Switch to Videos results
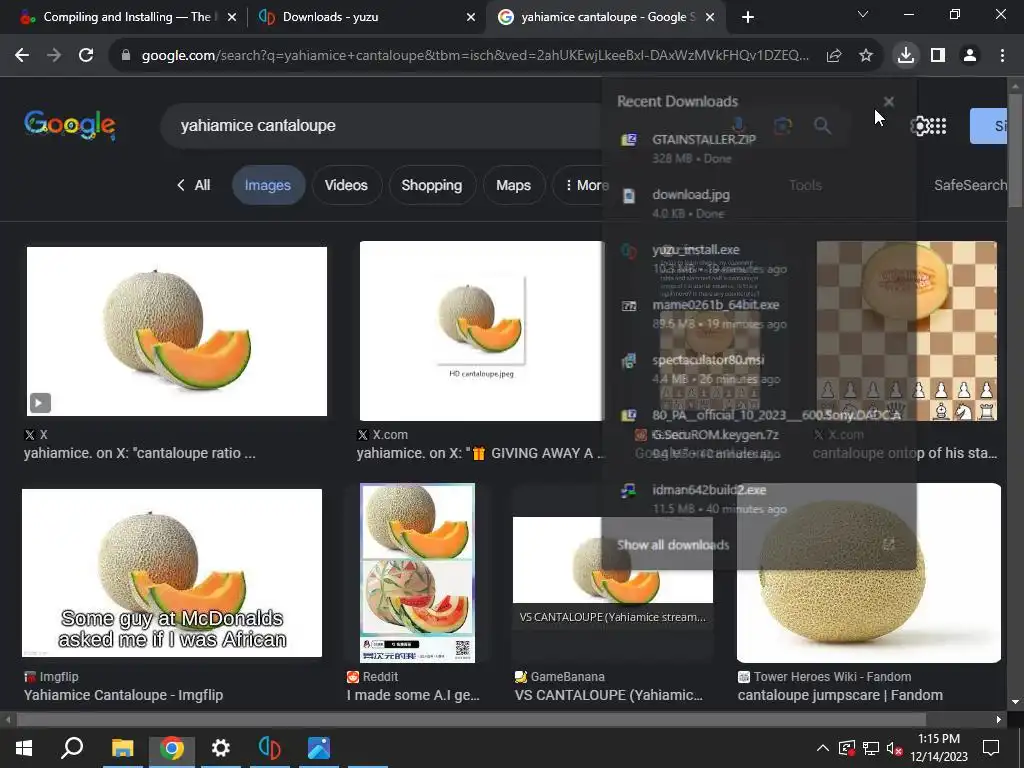This screenshot has height=768, width=1024. 346,185
